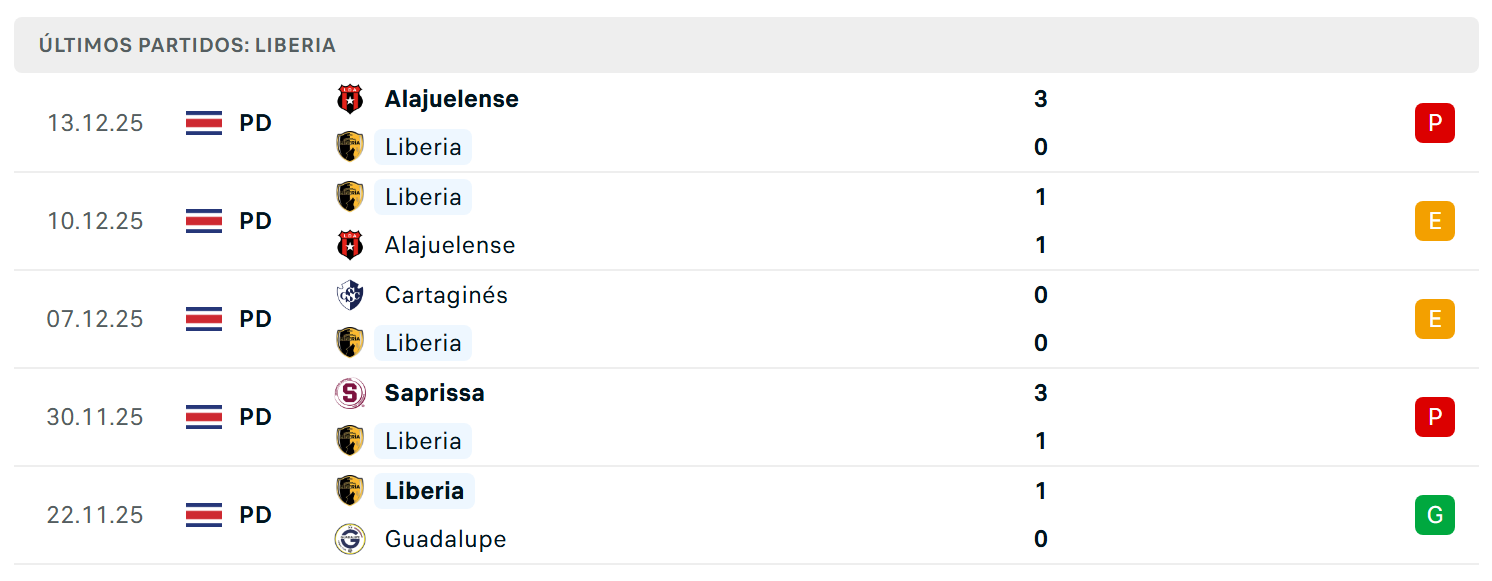
Task: Click the orange E badge for the 10.12.25 match
Action: tap(1435, 221)
